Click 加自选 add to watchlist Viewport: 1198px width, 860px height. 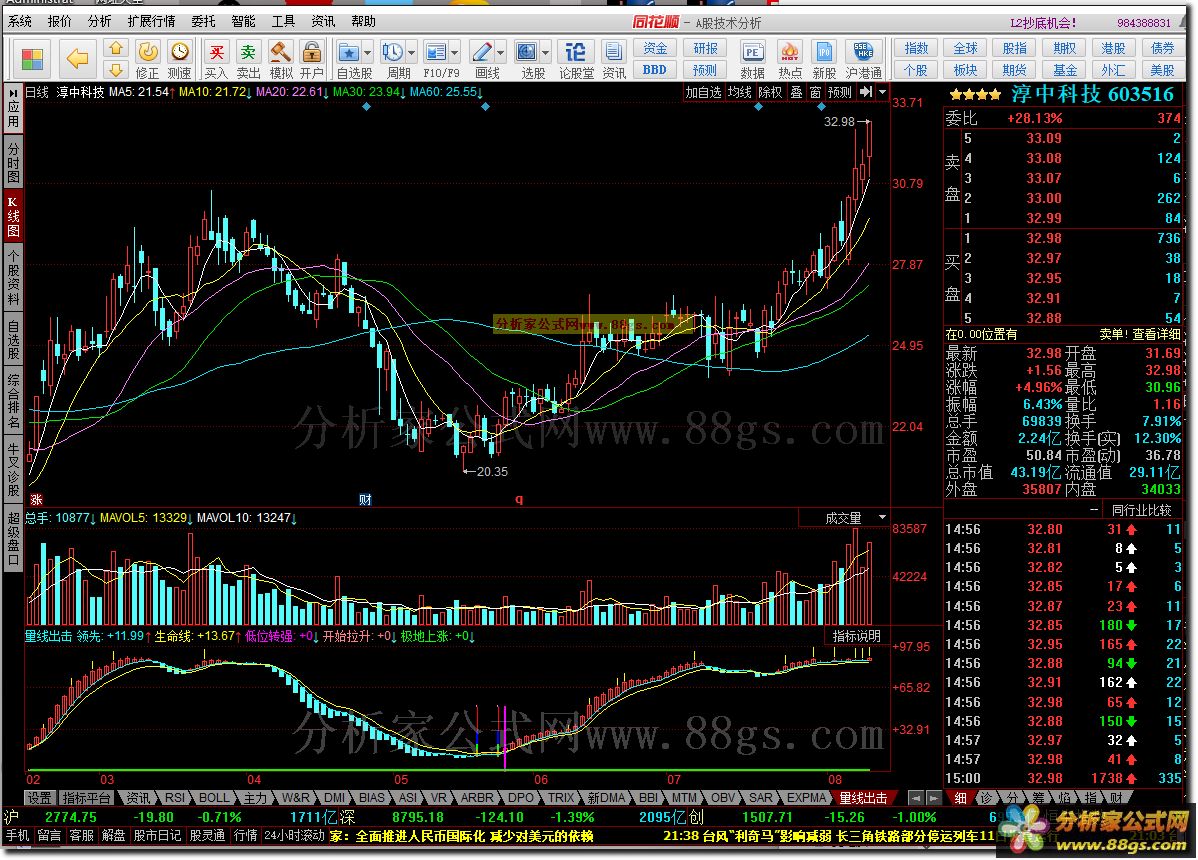[703, 92]
